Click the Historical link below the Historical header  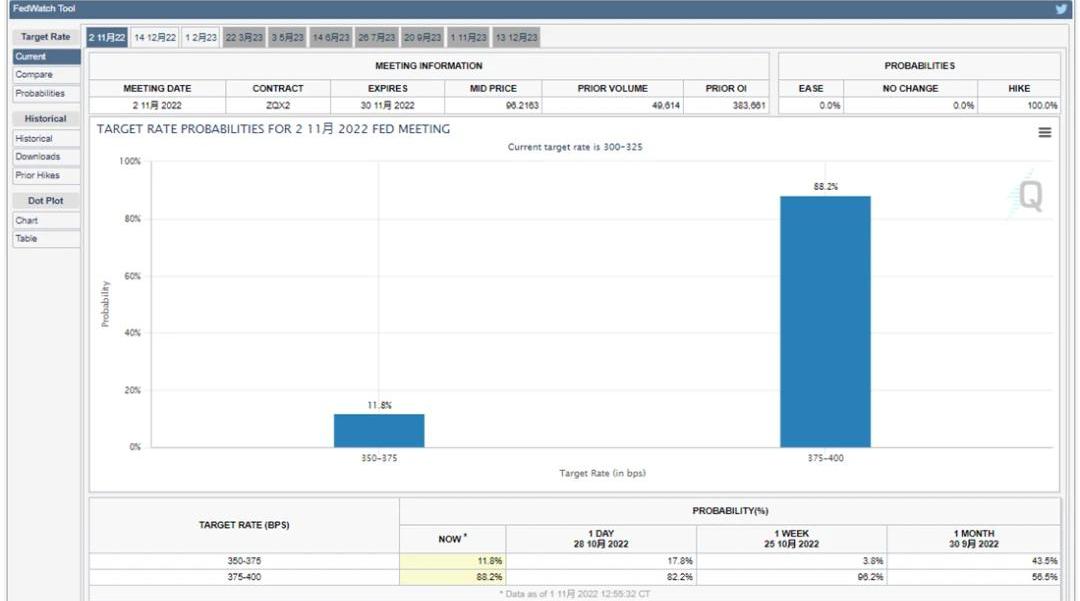coord(46,138)
